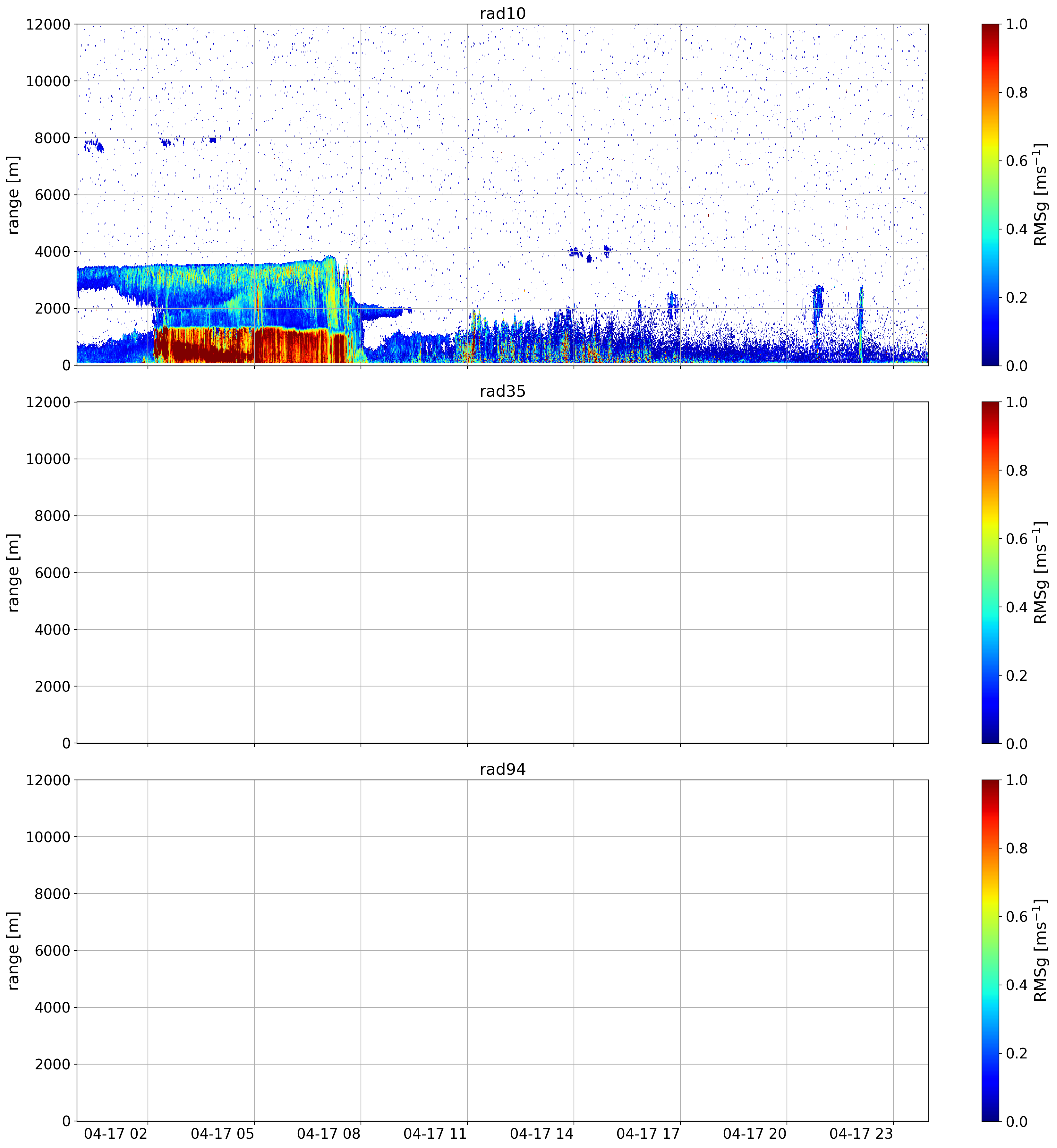Click the "rad10" plot title
Screen dimensions: 1057x1148
(x=502, y=14)
